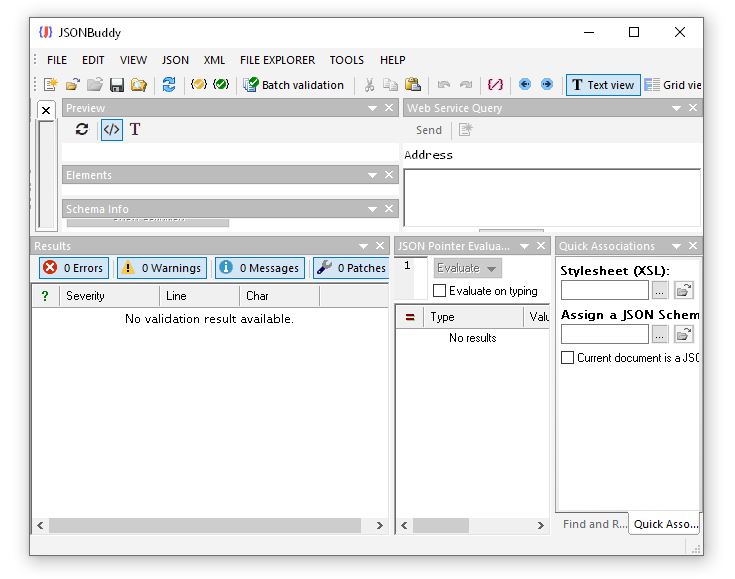
Task: Click the refresh icon in Preview panel
Action: (x=82, y=129)
